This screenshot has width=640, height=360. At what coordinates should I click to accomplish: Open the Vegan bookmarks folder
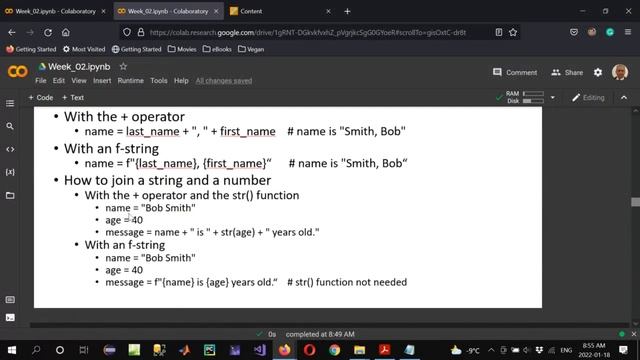(251, 49)
